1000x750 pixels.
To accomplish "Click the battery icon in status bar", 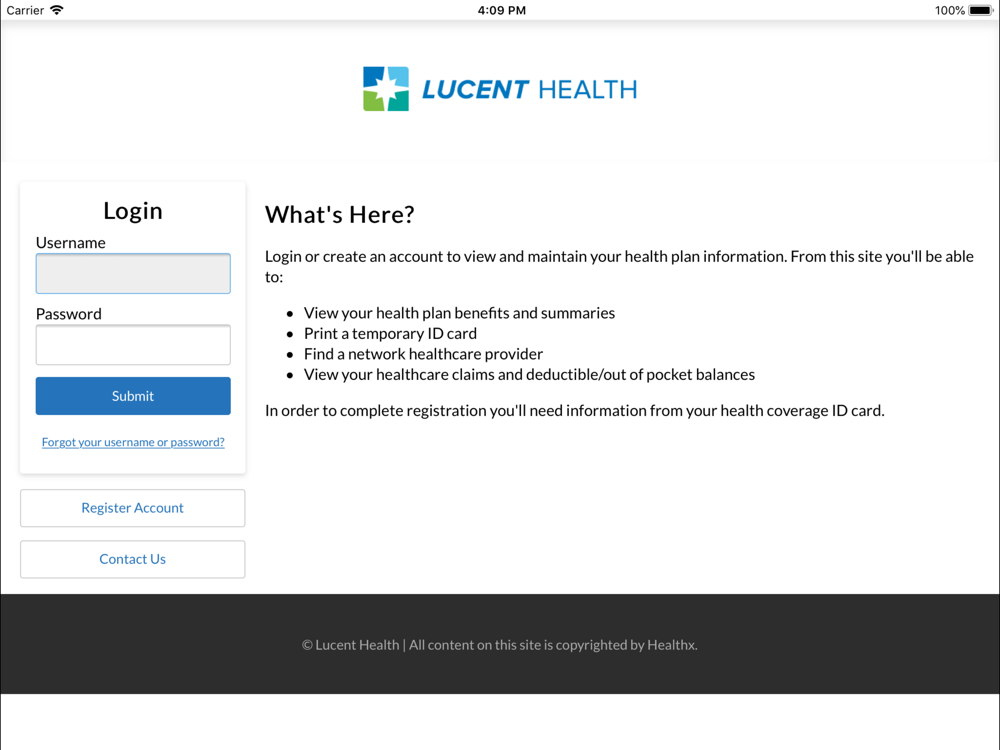I will pyautogui.click(x=981, y=10).
